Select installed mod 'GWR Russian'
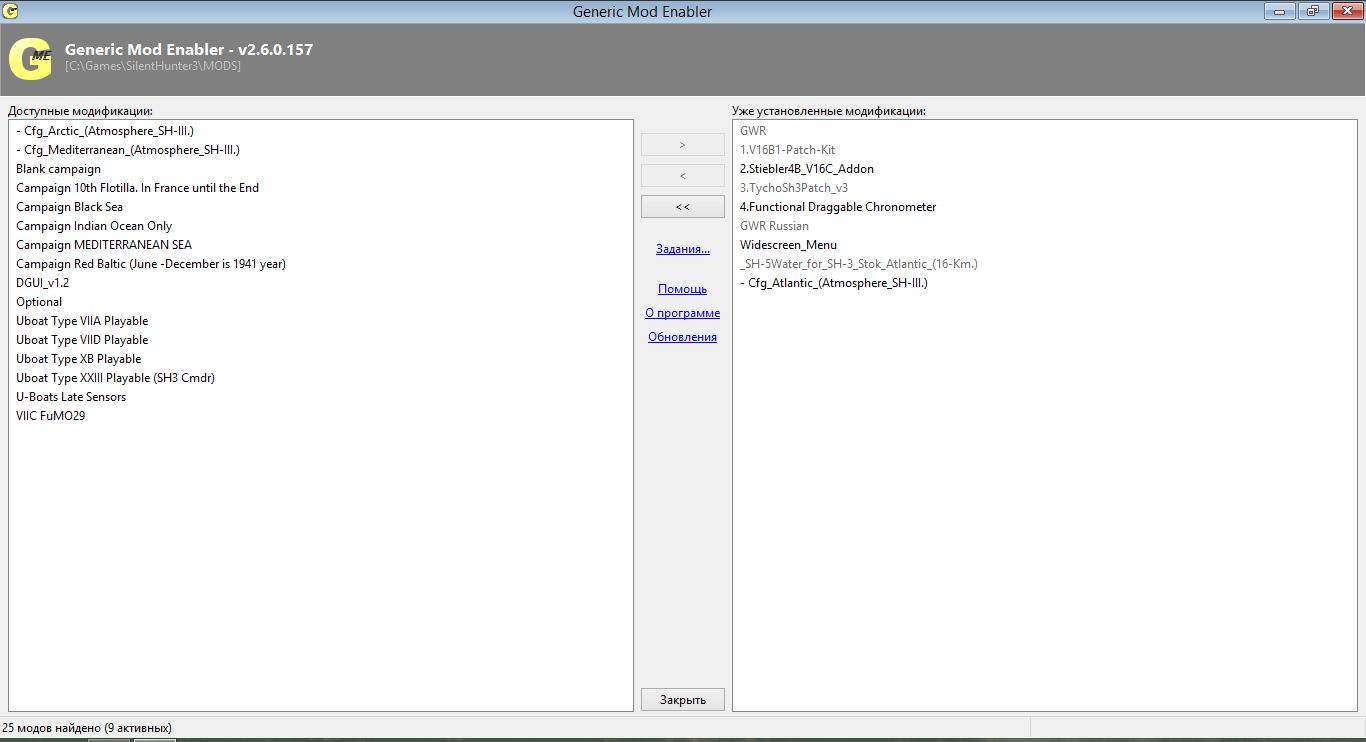The width and height of the screenshot is (1366, 742). 774,226
